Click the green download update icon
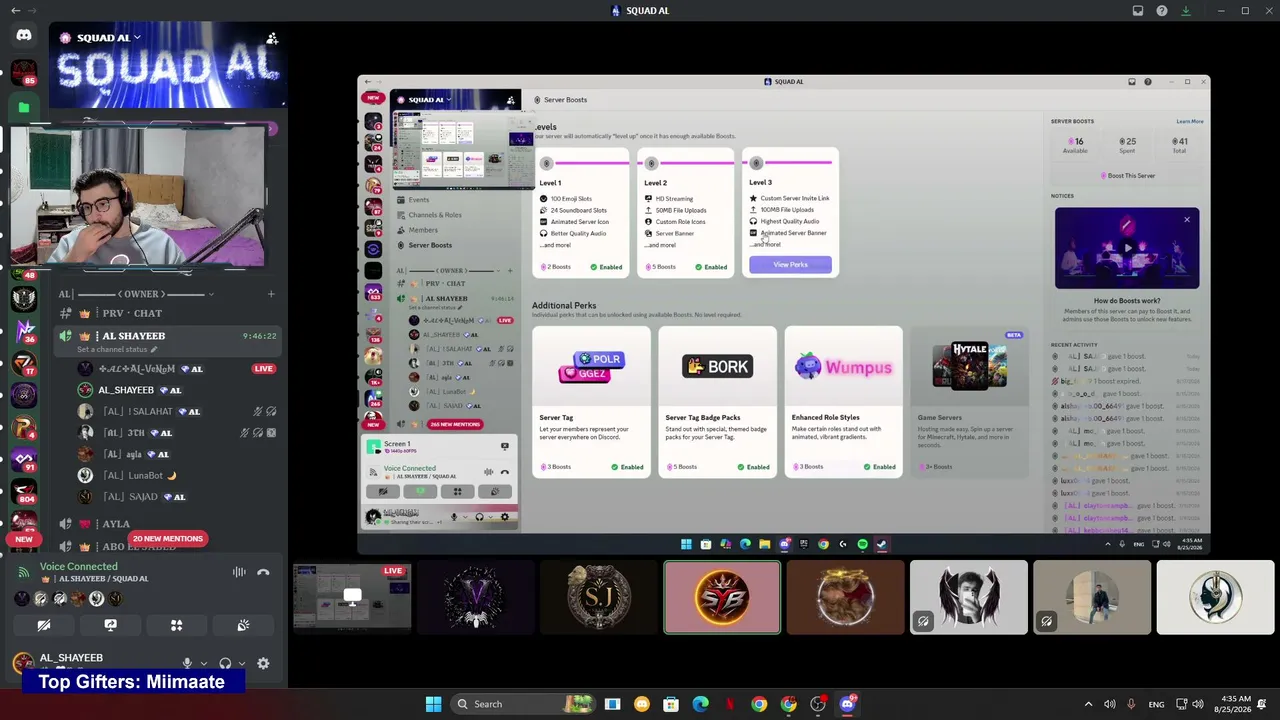The height and width of the screenshot is (720, 1280). click(1186, 11)
